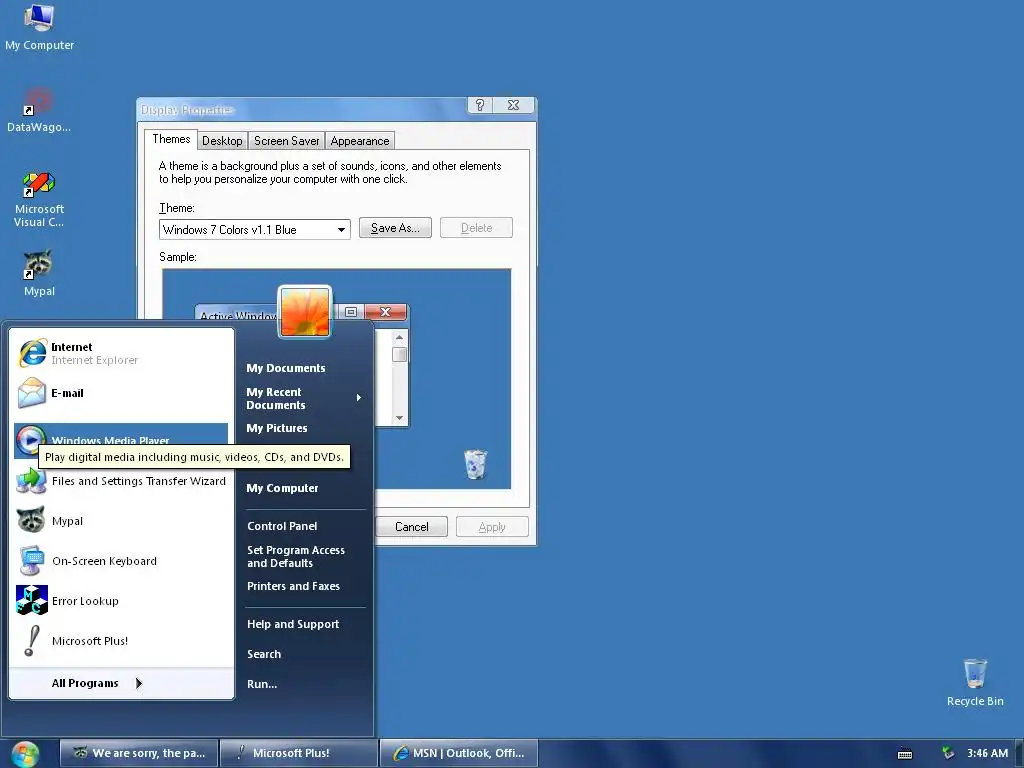Click the flower user account picture

click(305, 312)
